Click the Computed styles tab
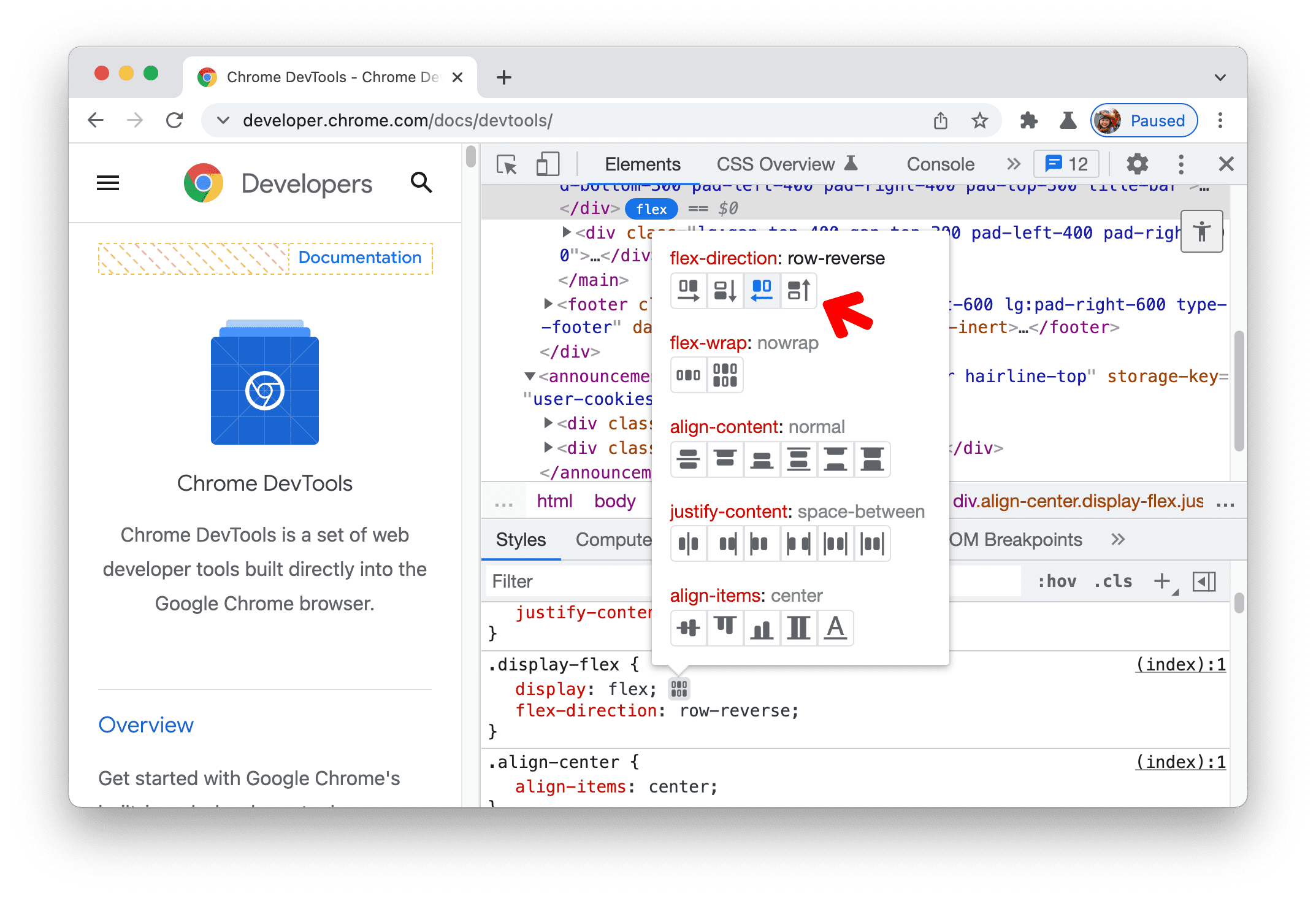The height and width of the screenshot is (898, 1316). point(621,541)
